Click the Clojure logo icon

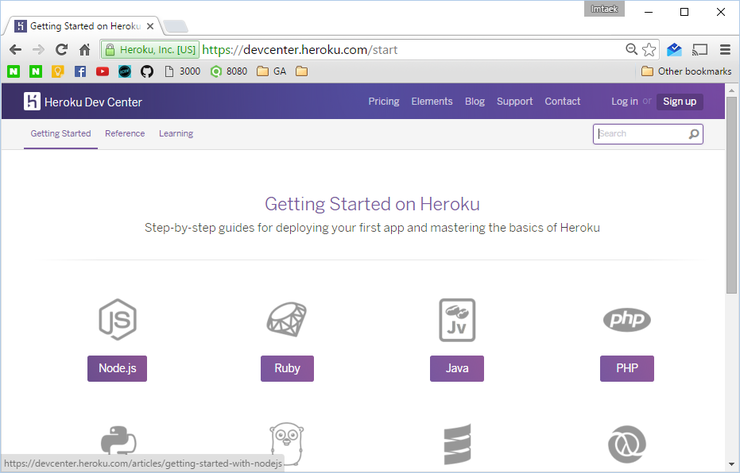coord(627,444)
